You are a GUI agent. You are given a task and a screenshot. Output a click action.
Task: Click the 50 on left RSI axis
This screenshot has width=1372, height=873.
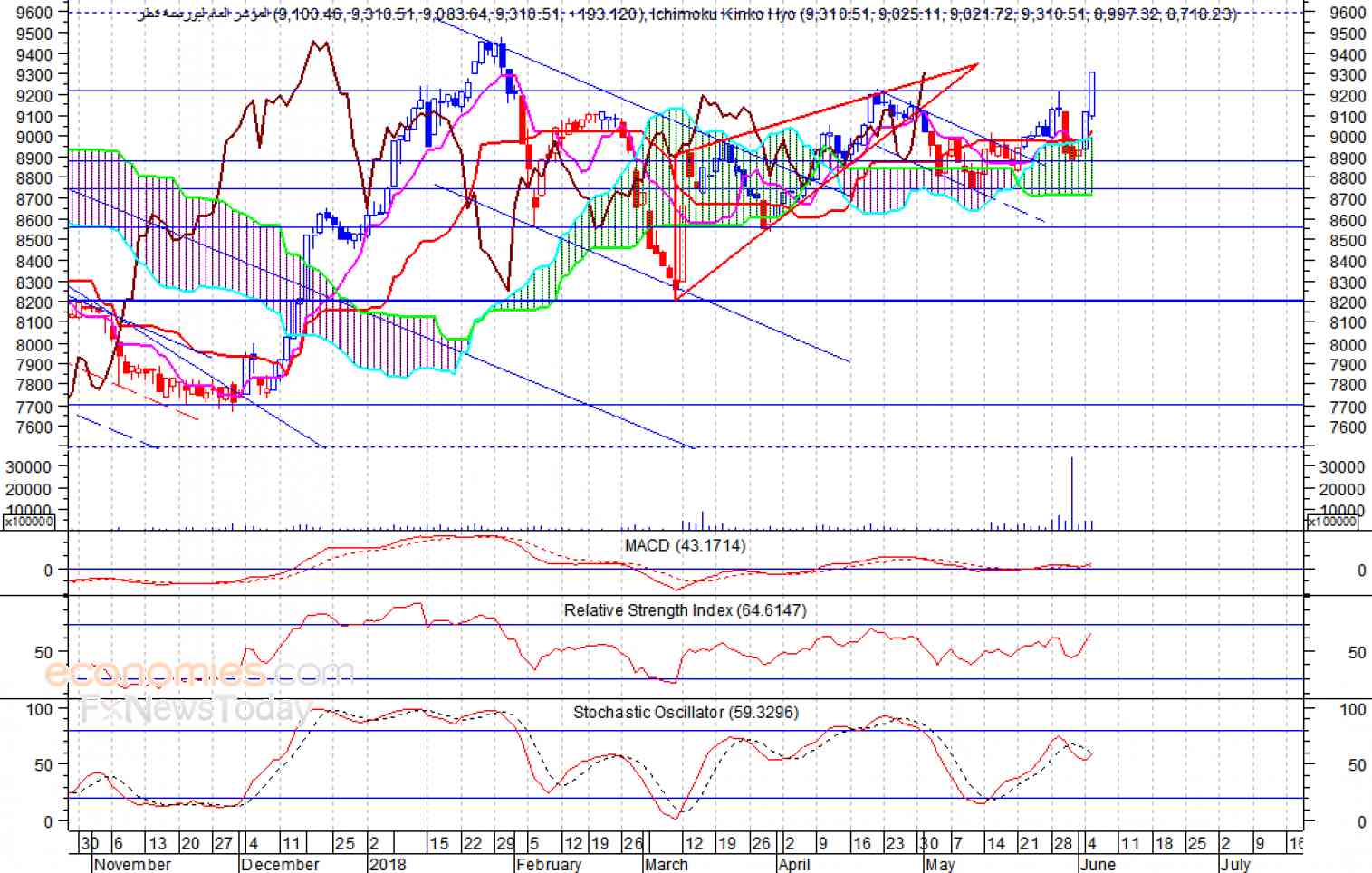(x=43, y=652)
